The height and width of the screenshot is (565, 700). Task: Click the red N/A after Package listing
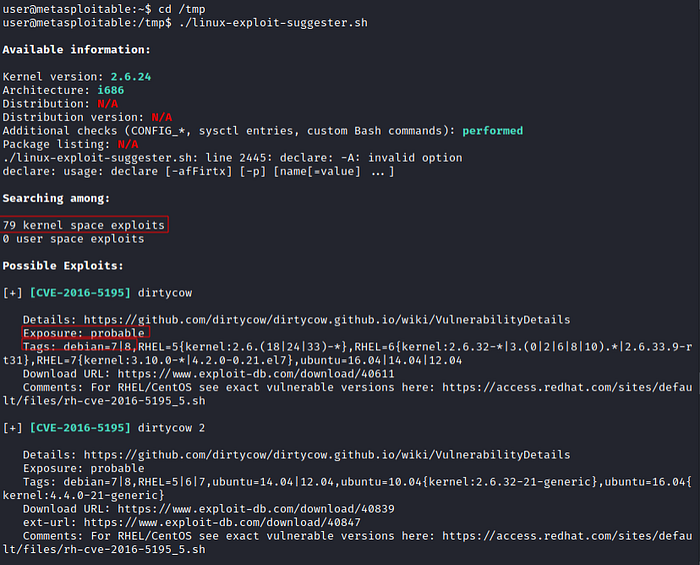[128, 144]
